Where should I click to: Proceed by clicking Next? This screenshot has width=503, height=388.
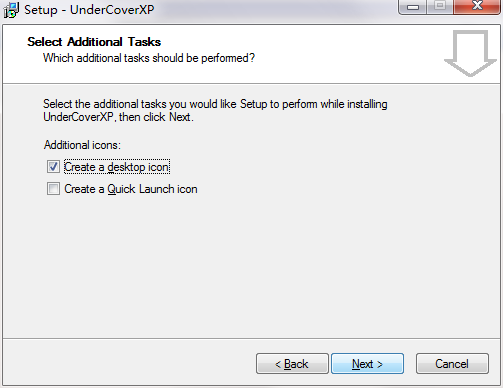367,364
